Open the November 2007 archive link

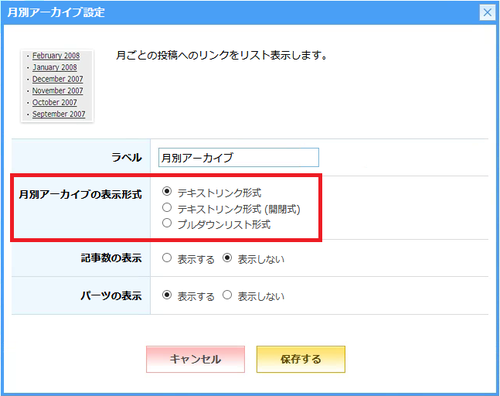pos(58,91)
